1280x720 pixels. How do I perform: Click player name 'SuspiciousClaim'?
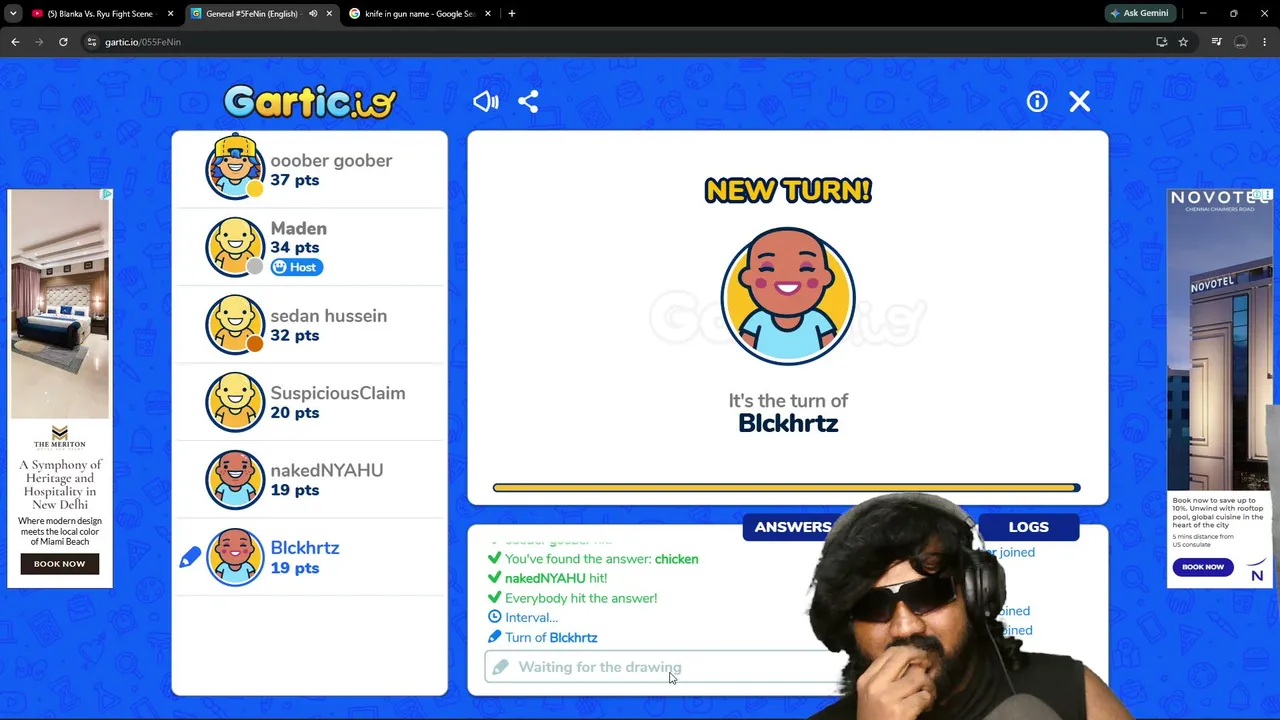coord(338,393)
